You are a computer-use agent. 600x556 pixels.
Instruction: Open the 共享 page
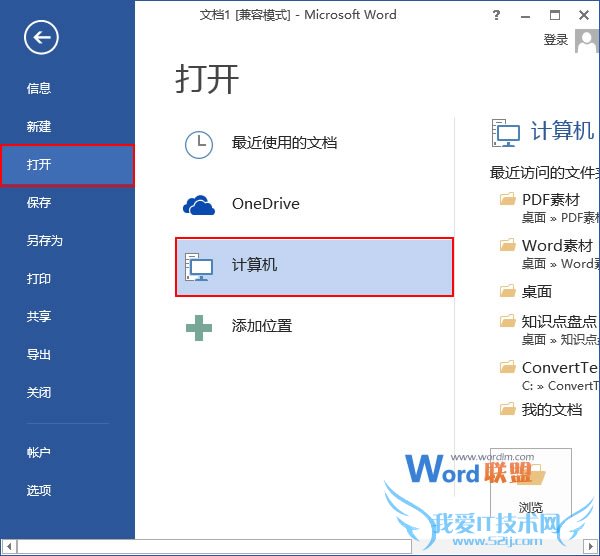coord(39,316)
